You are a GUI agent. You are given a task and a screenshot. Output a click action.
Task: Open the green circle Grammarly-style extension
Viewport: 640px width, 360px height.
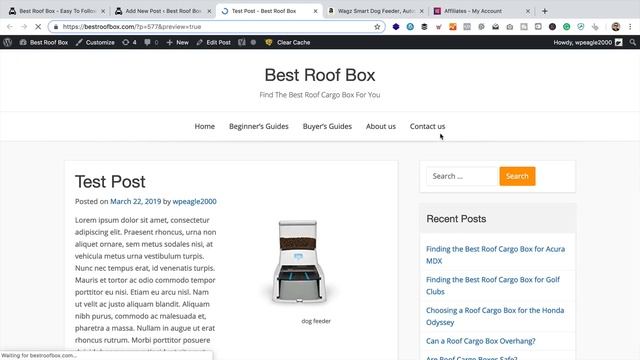coord(567,27)
